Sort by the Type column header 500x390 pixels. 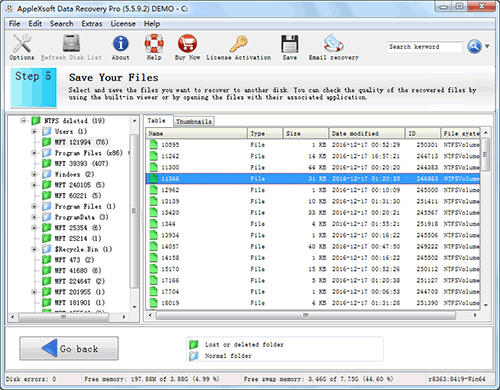265,133
